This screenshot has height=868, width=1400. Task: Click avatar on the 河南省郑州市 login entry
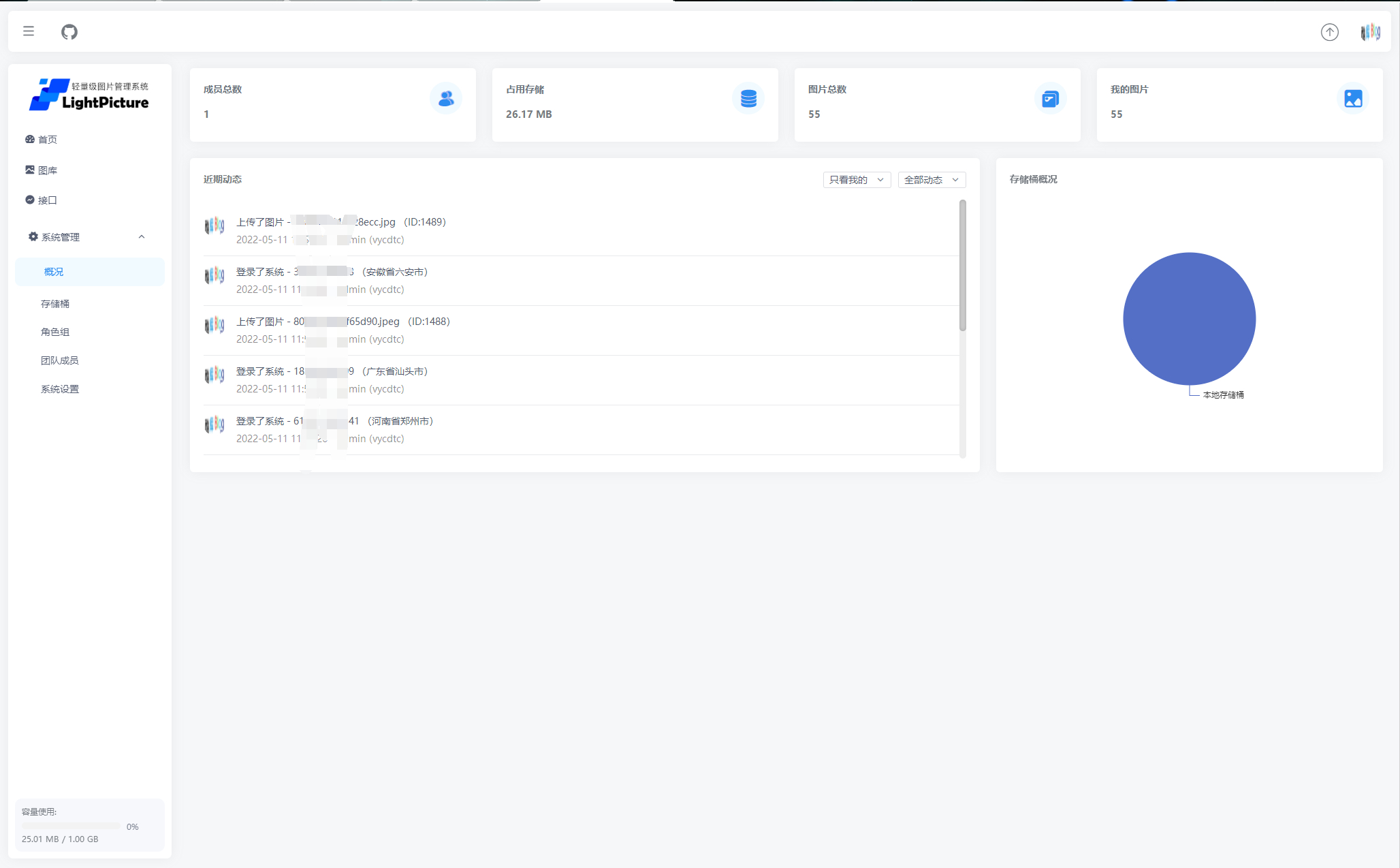tap(214, 424)
